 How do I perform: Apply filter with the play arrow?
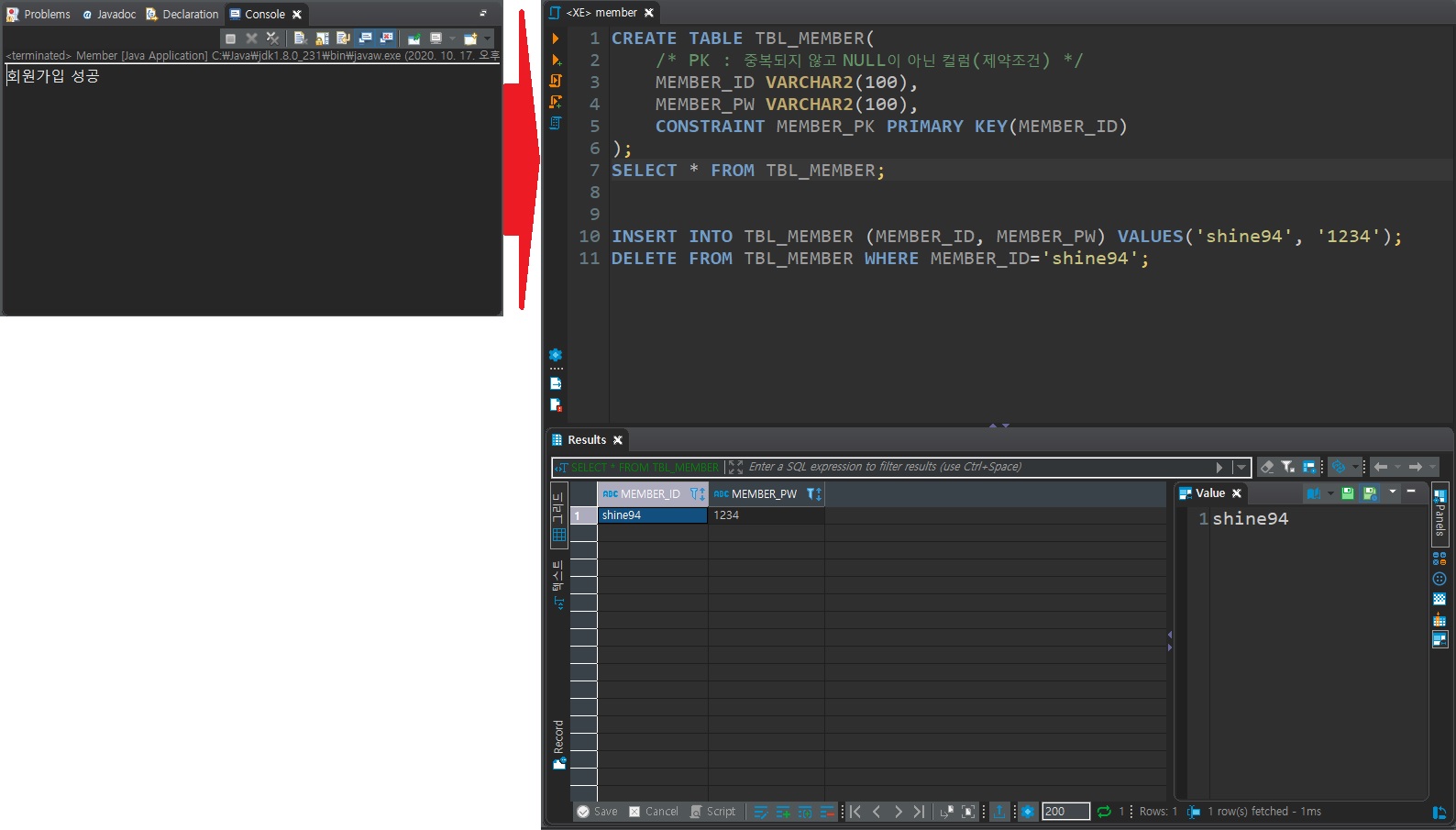1219,468
